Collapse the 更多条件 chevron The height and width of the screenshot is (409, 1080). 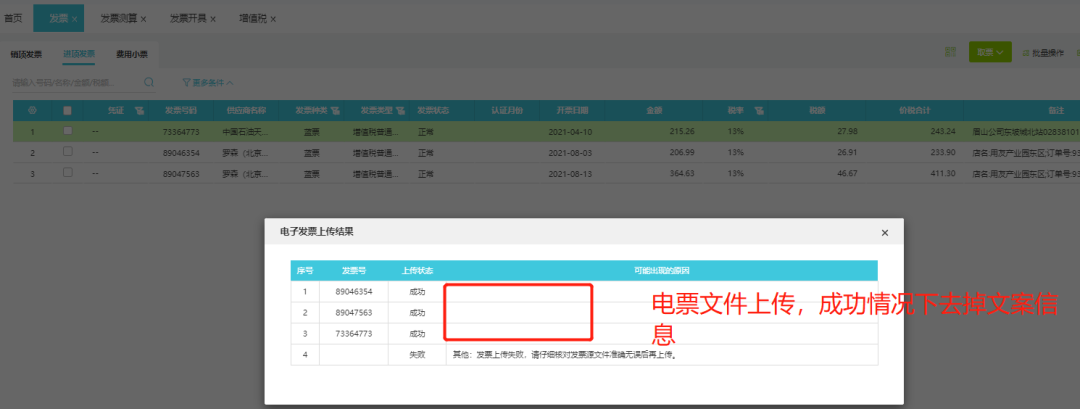(x=229, y=83)
